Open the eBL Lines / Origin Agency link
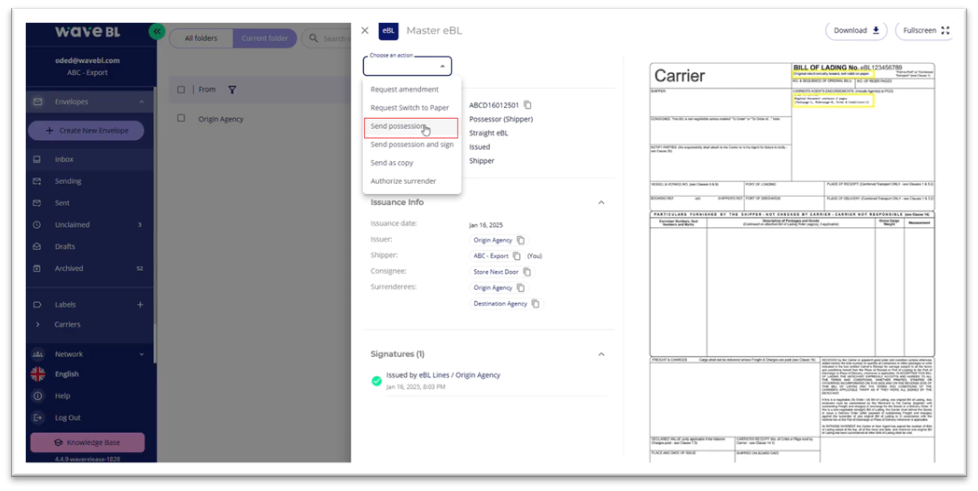Image resolution: width=978 pixels, height=491 pixels. click(460, 375)
